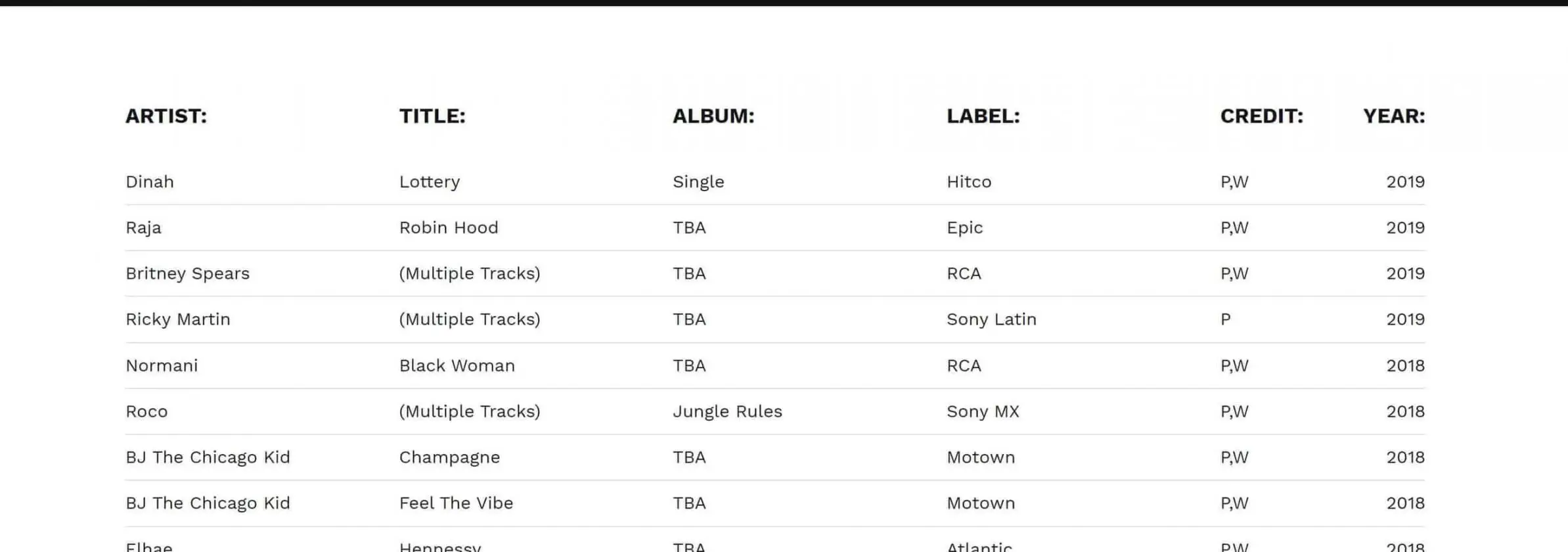The width and height of the screenshot is (1568, 552).
Task: Select the Jungle Rules album cell
Action: tap(727, 411)
